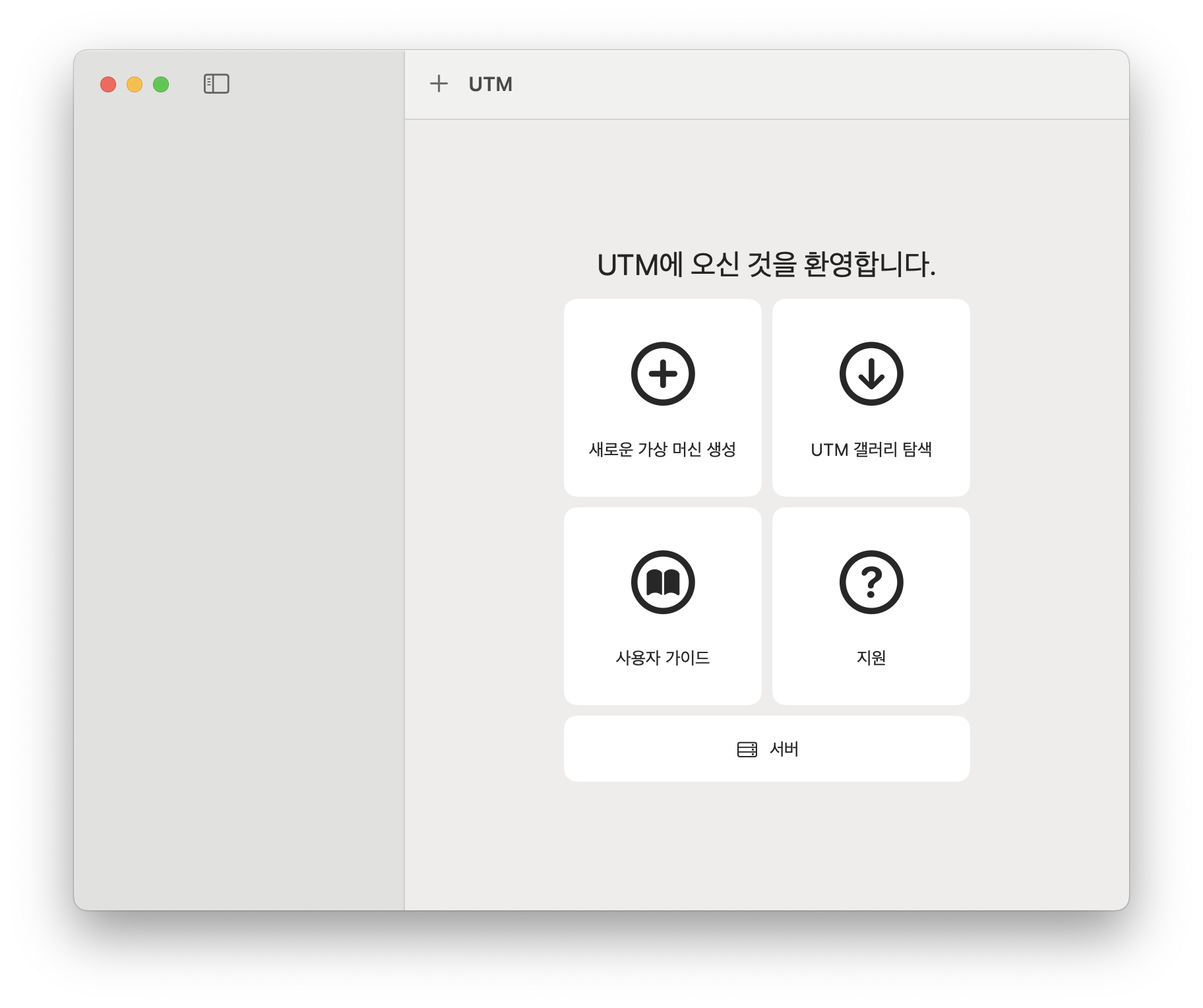Open the 지원 help card
Screen dimensions: 1203x1008
(871, 606)
